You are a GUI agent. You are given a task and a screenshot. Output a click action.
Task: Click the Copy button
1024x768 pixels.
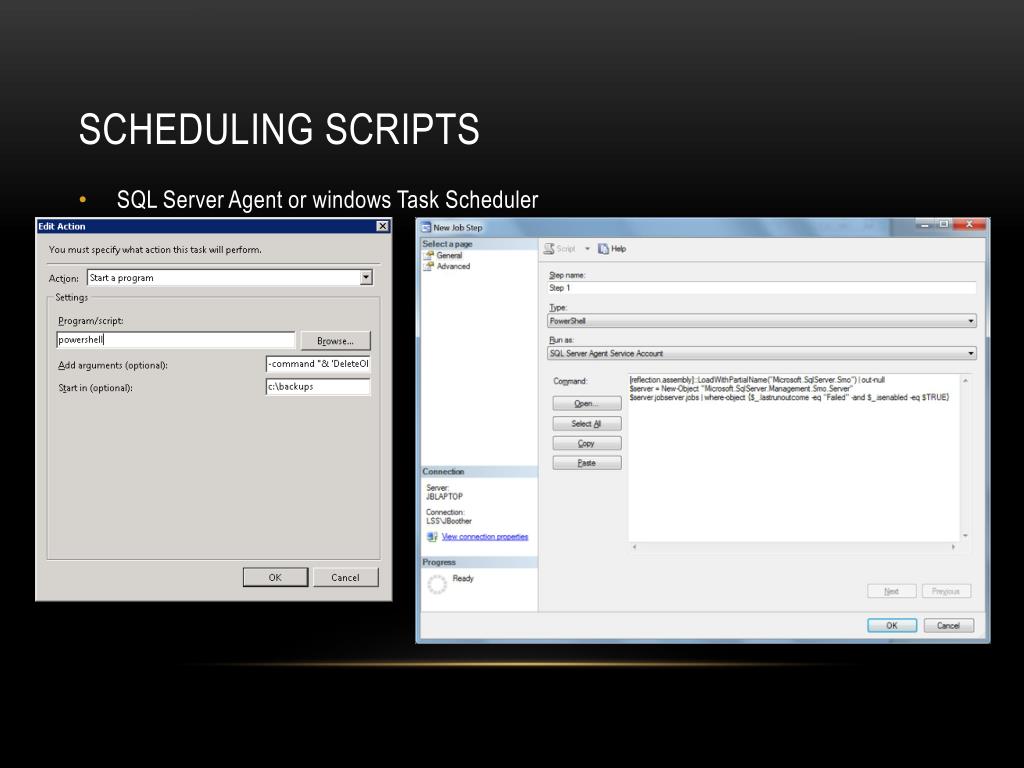586,443
